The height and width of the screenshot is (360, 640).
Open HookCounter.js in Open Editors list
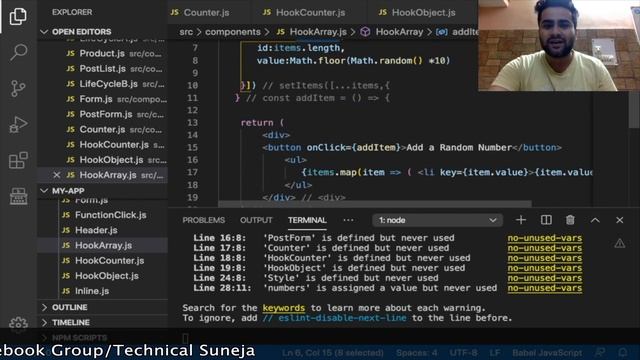tap(102, 144)
